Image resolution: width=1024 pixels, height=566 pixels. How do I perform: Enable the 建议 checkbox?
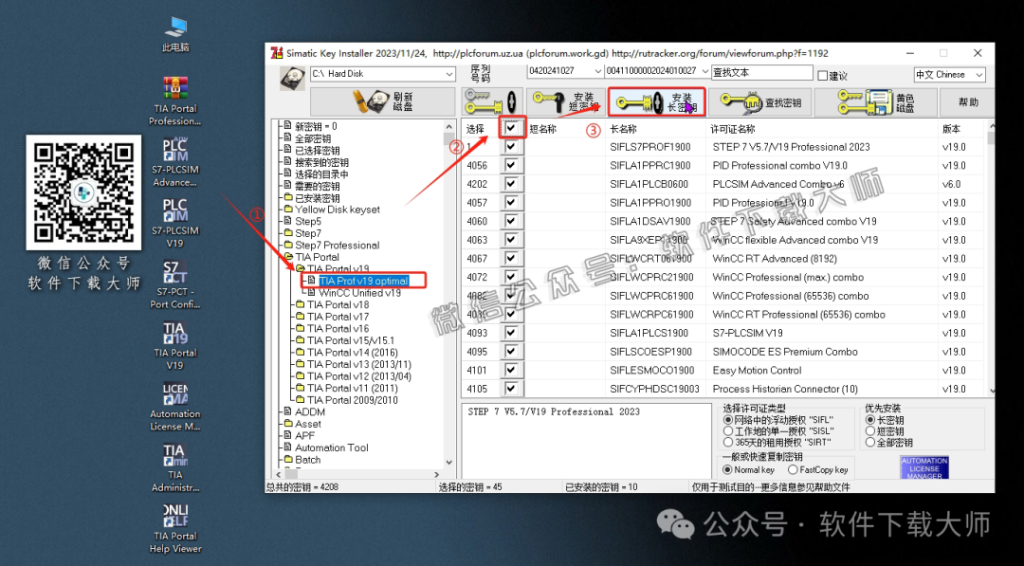pyautogui.click(x=823, y=76)
